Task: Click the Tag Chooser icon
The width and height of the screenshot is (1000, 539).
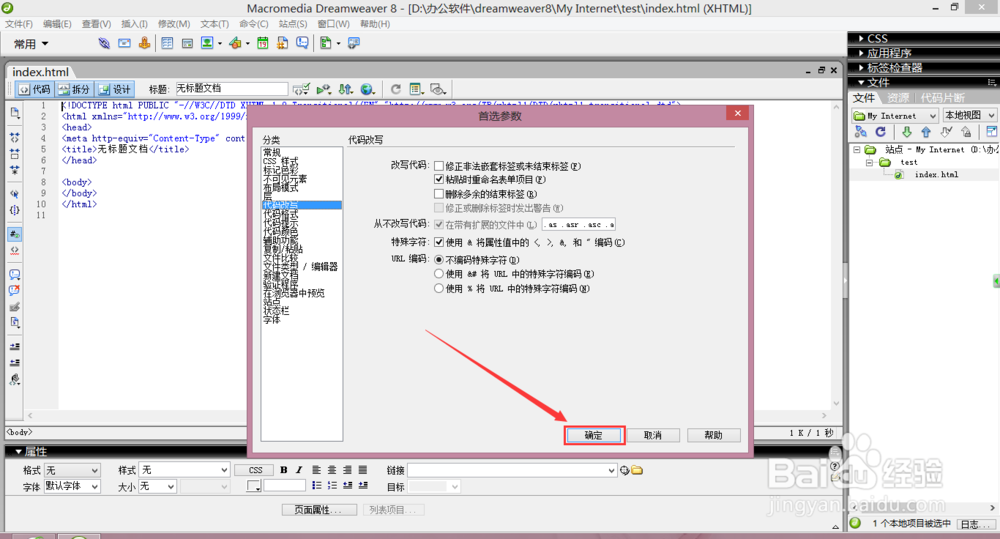Action: pyautogui.click(x=354, y=43)
